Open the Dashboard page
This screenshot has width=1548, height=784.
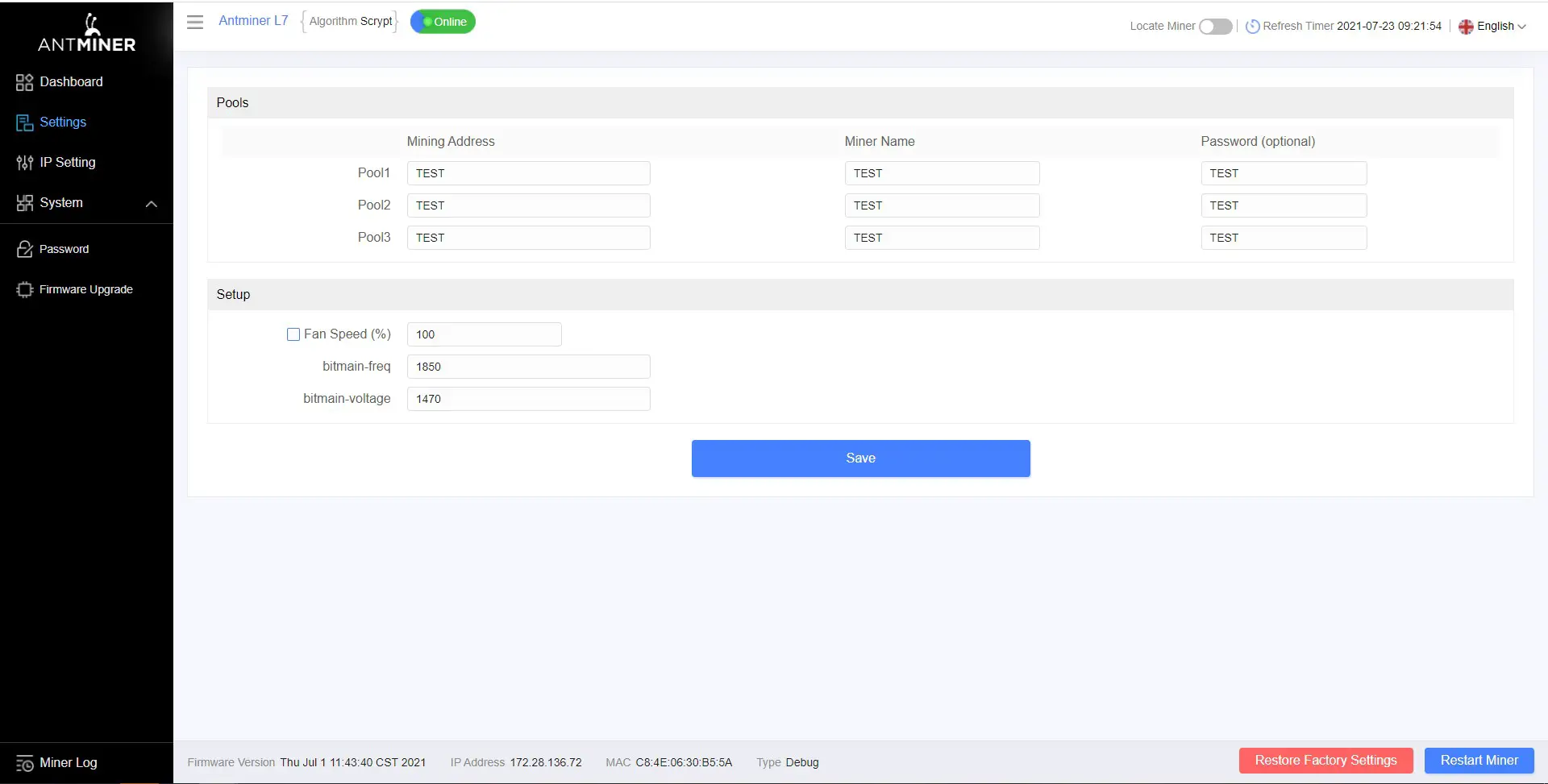point(71,82)
